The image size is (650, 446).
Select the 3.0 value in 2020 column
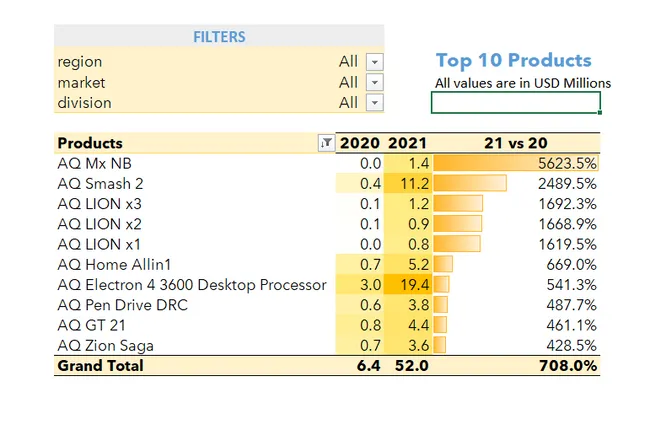360,285
